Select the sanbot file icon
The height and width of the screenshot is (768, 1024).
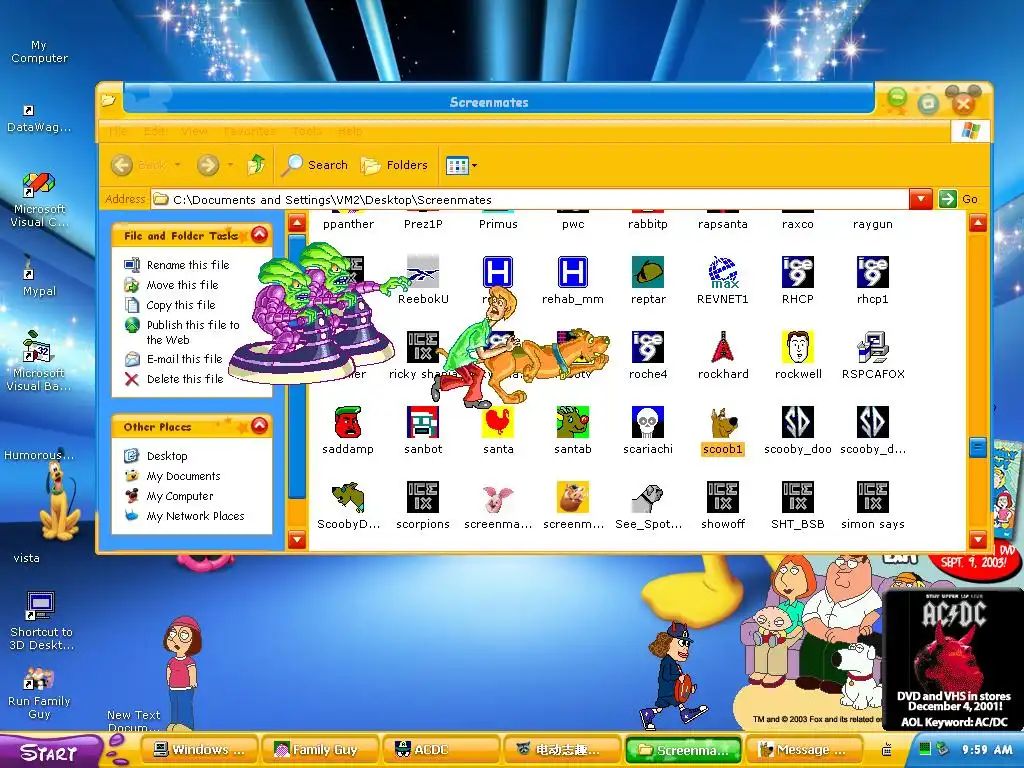click(x=423, y=422)
